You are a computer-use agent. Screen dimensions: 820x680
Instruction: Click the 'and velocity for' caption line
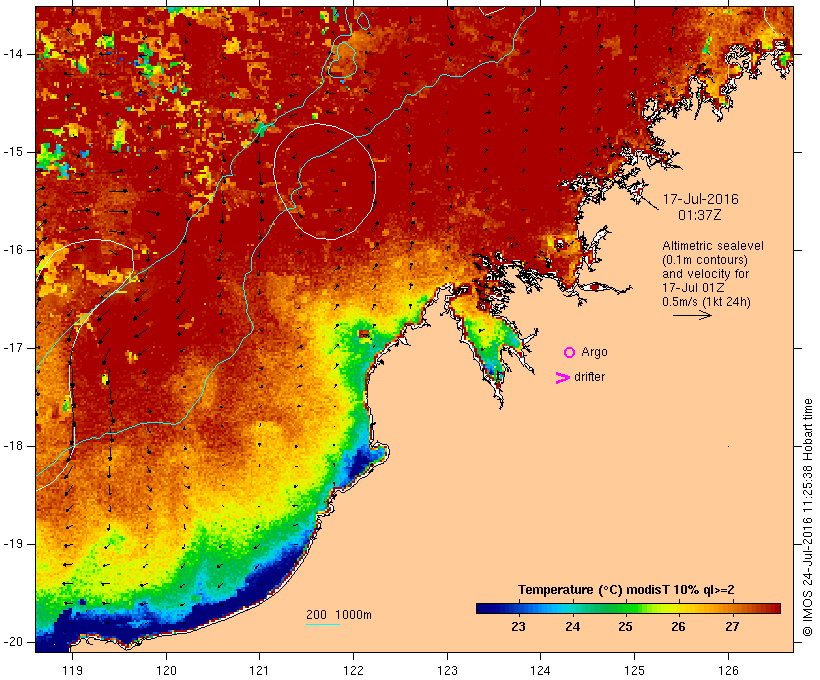[x=705, y=274]
